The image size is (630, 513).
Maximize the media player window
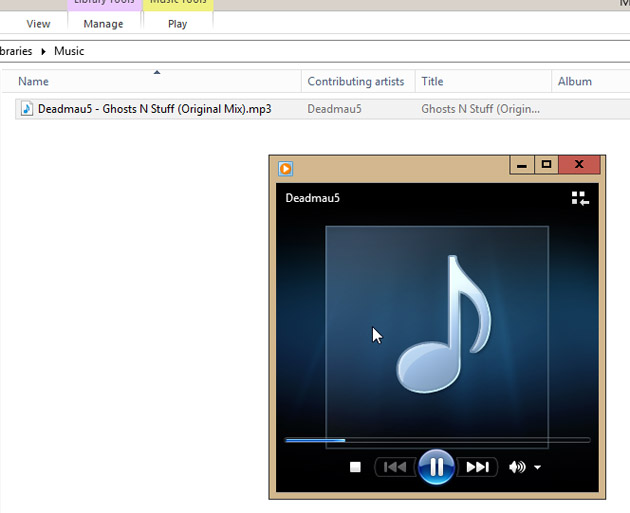[x=546, y=165]
